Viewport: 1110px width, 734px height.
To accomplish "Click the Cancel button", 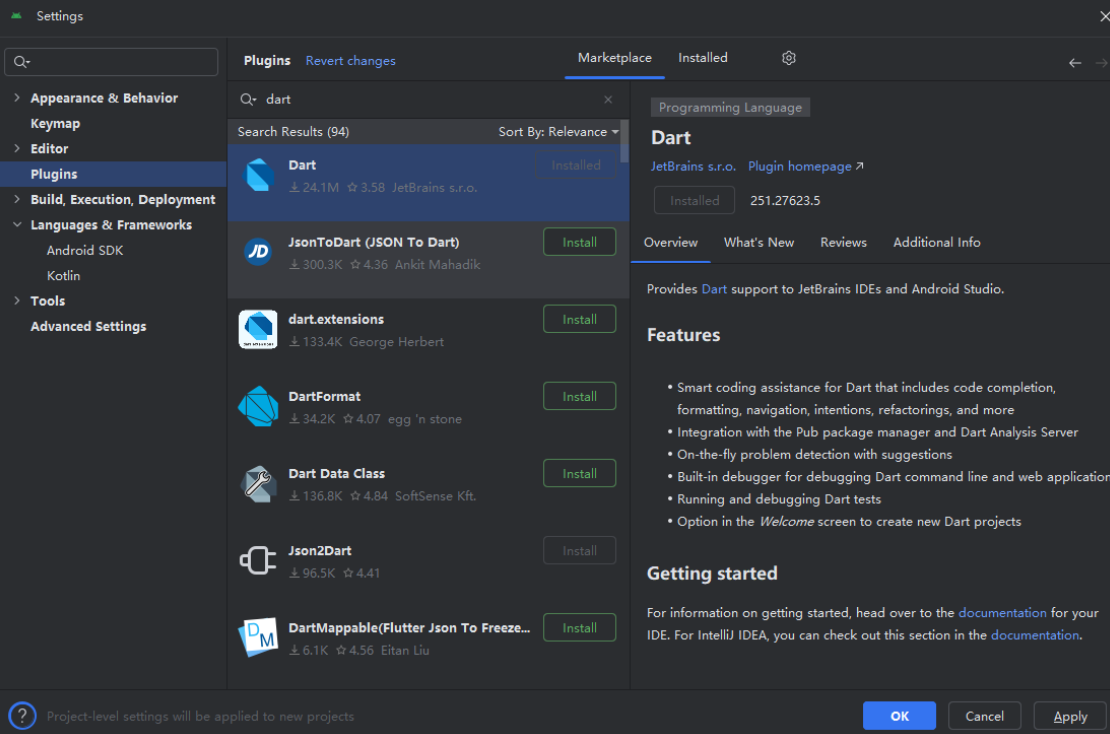I will pos(984,716).
